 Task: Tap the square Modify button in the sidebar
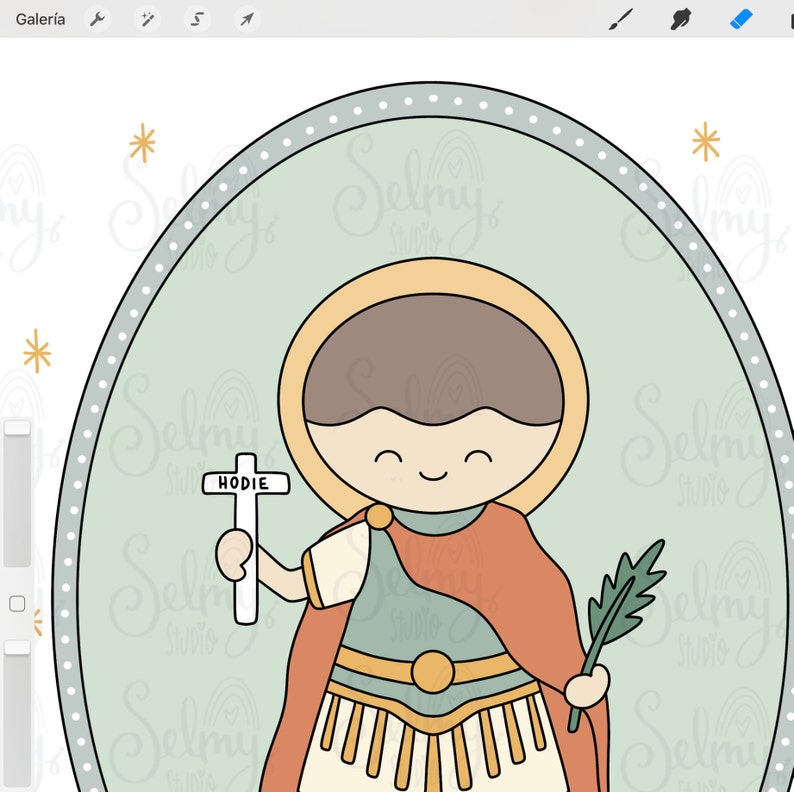pyautogui.click(x=17, y=604)
